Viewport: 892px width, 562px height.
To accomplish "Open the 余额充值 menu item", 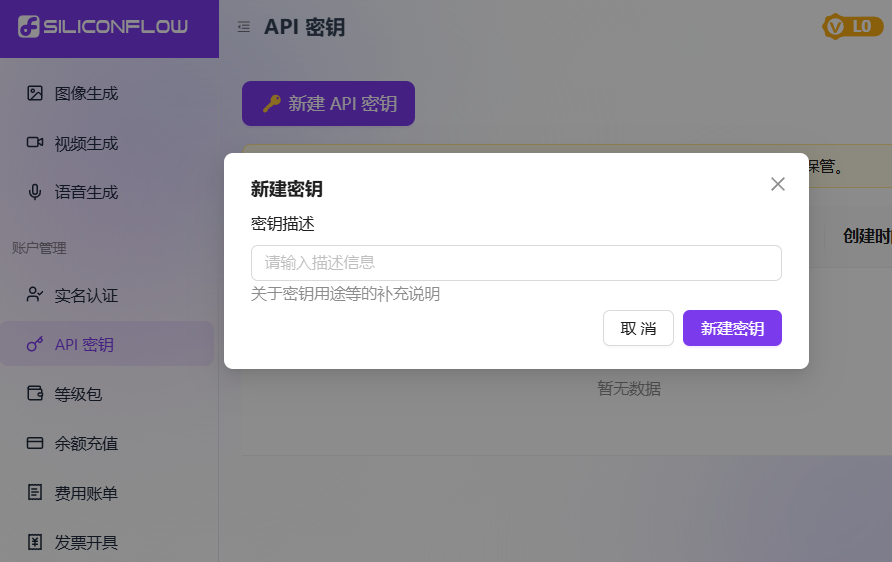I will (x=86, y=443).
